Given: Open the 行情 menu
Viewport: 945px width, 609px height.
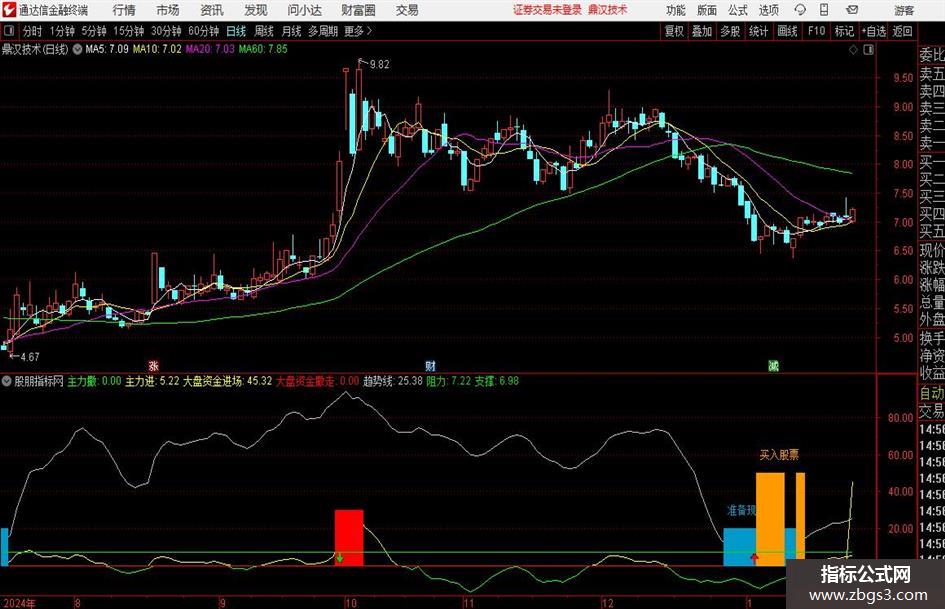Looking at the screenshot, I should point(124,10).
